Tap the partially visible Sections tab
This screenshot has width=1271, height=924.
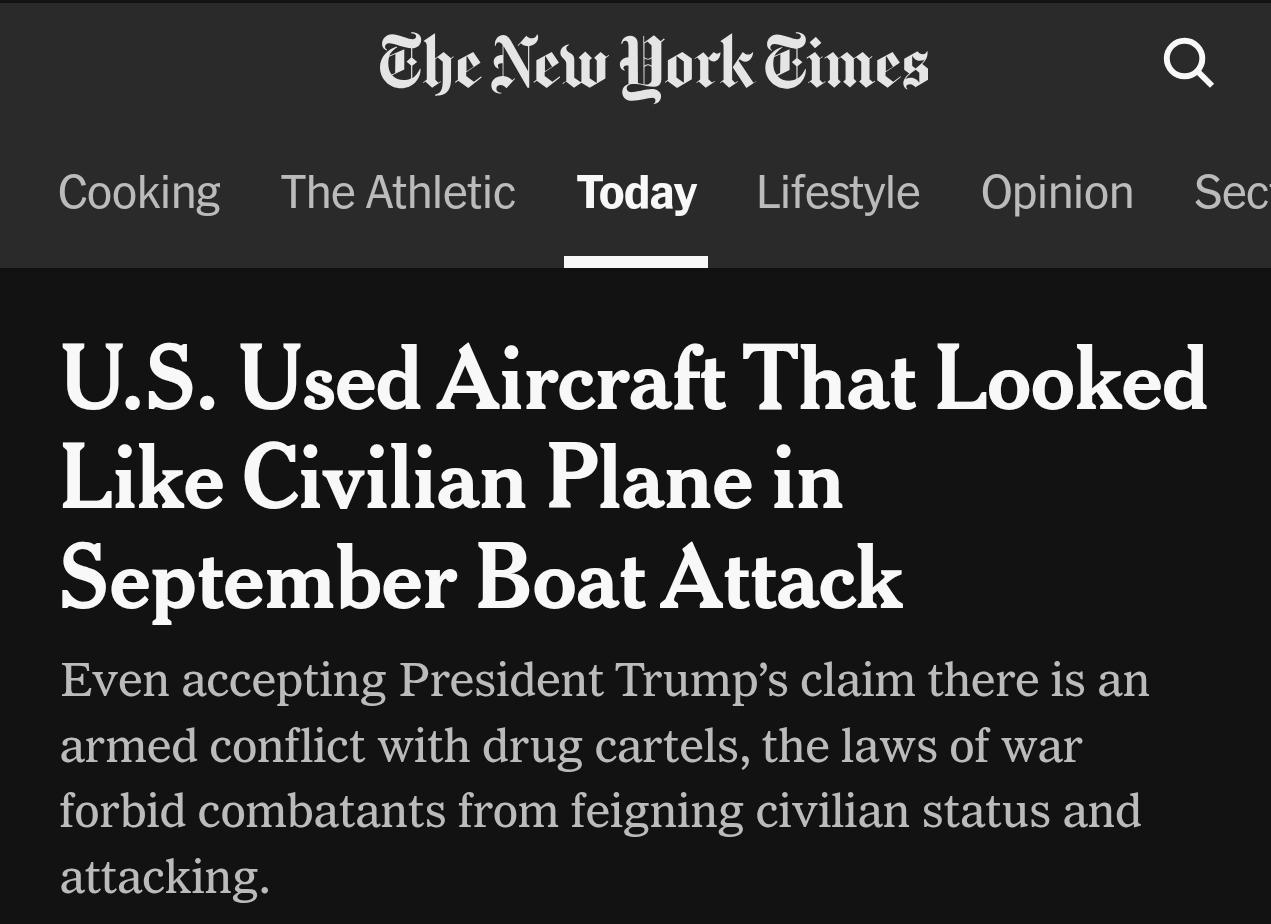pos(1232,192)
